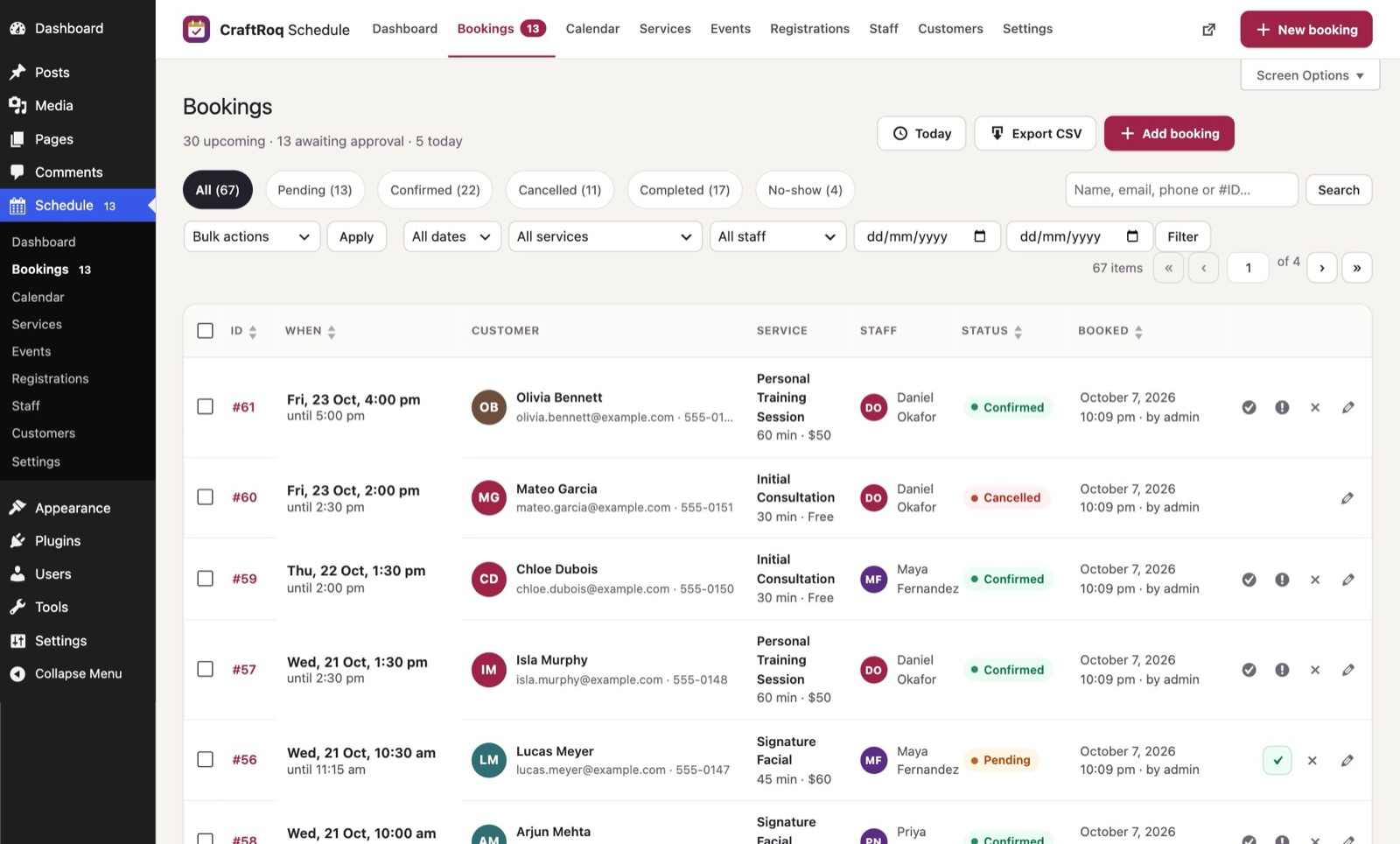
Task: Edit booking #56 via the pencil icon
Action: [x=1347, y=761]
